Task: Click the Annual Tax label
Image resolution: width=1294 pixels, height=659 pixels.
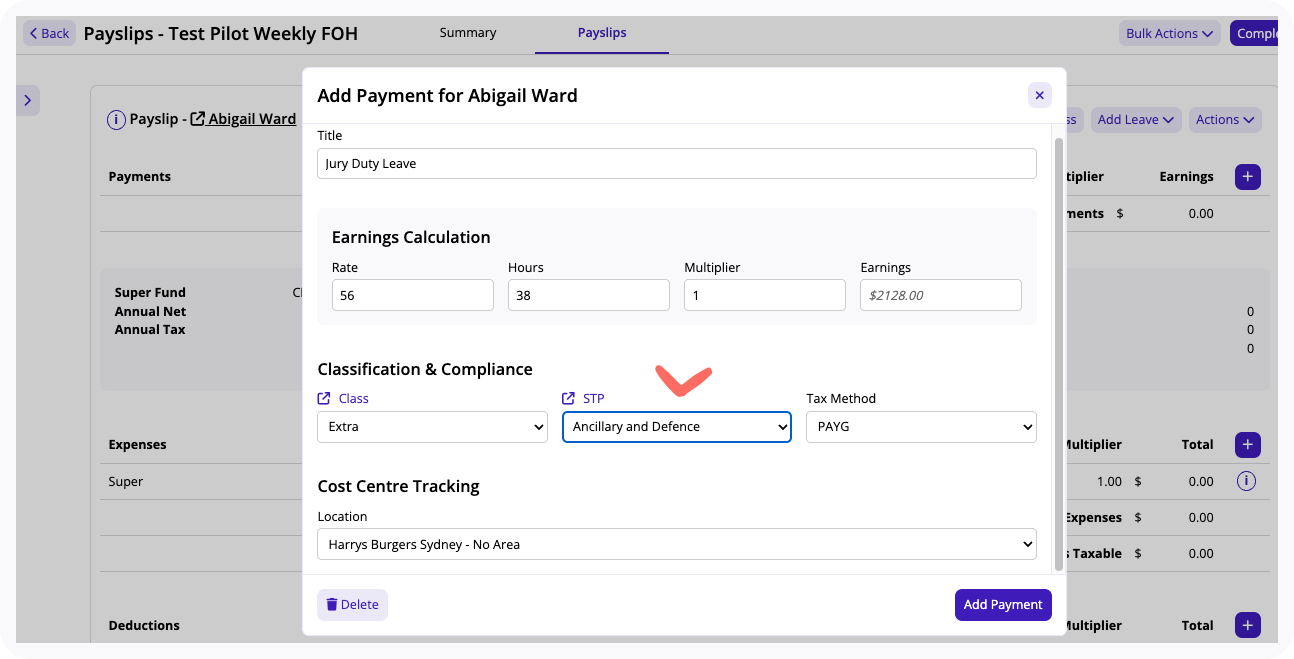Action: [x=150, y=329]
